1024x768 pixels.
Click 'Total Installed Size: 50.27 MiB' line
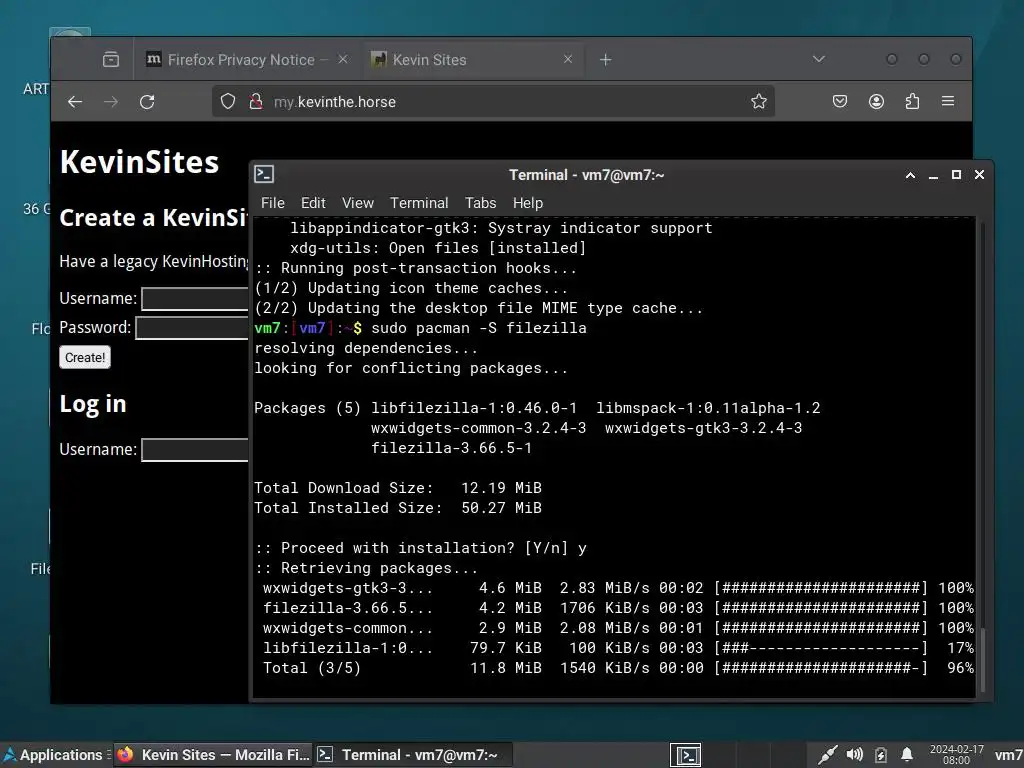click(x=398, y=508)
